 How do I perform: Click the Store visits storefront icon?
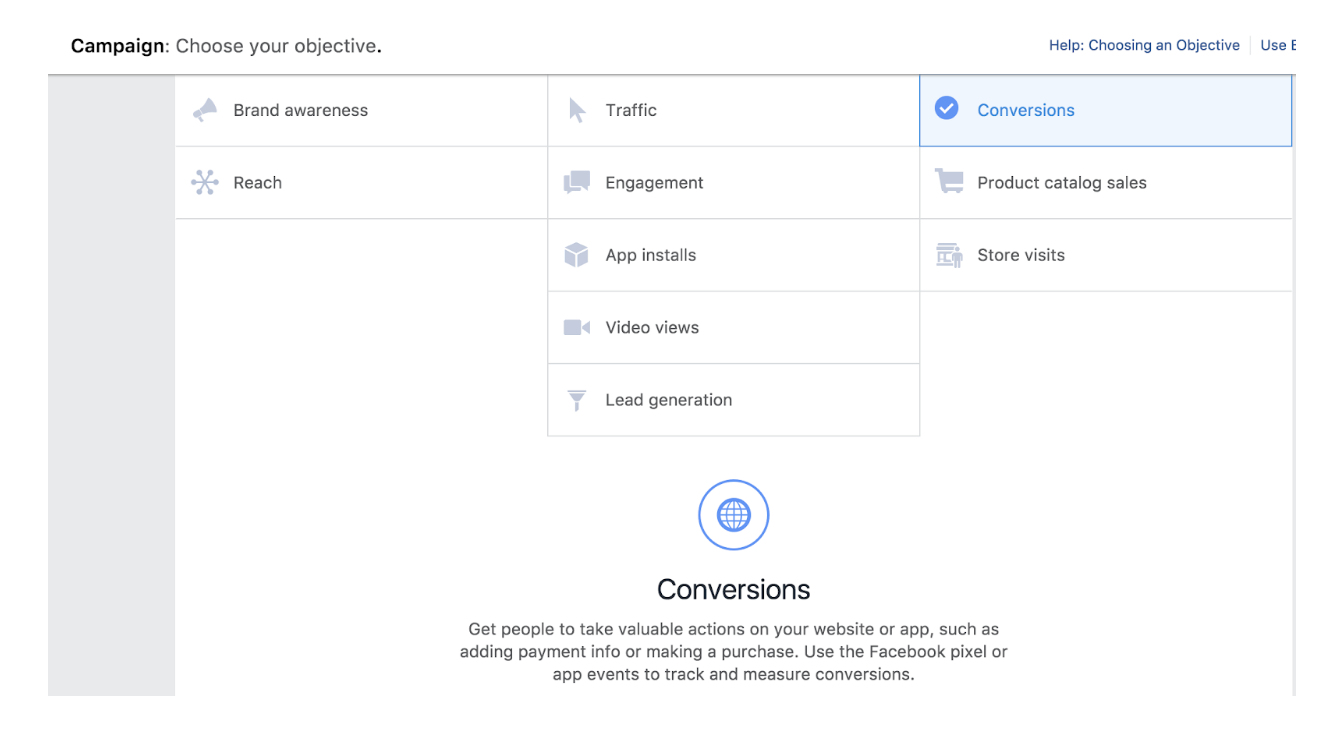click(949, 255)
